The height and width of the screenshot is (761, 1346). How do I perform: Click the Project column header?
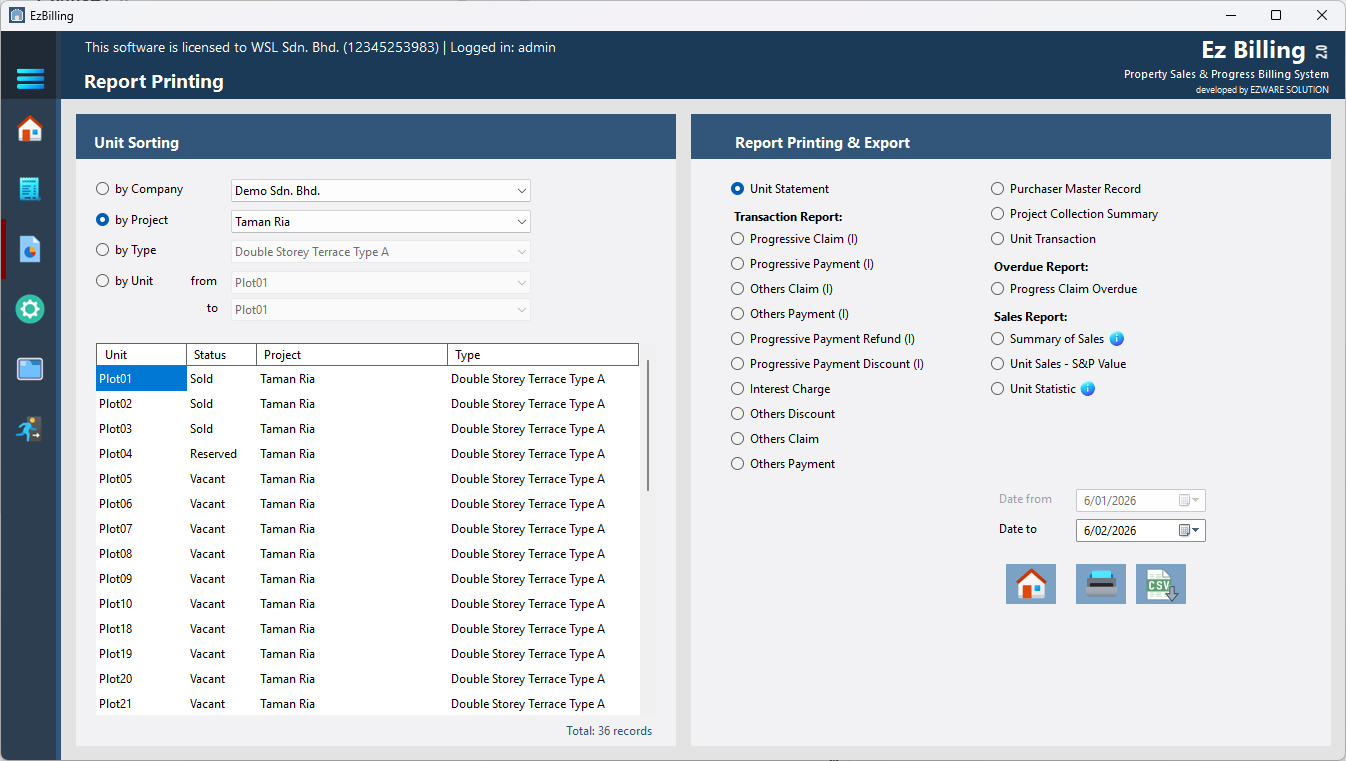click(x=352, y=355)
